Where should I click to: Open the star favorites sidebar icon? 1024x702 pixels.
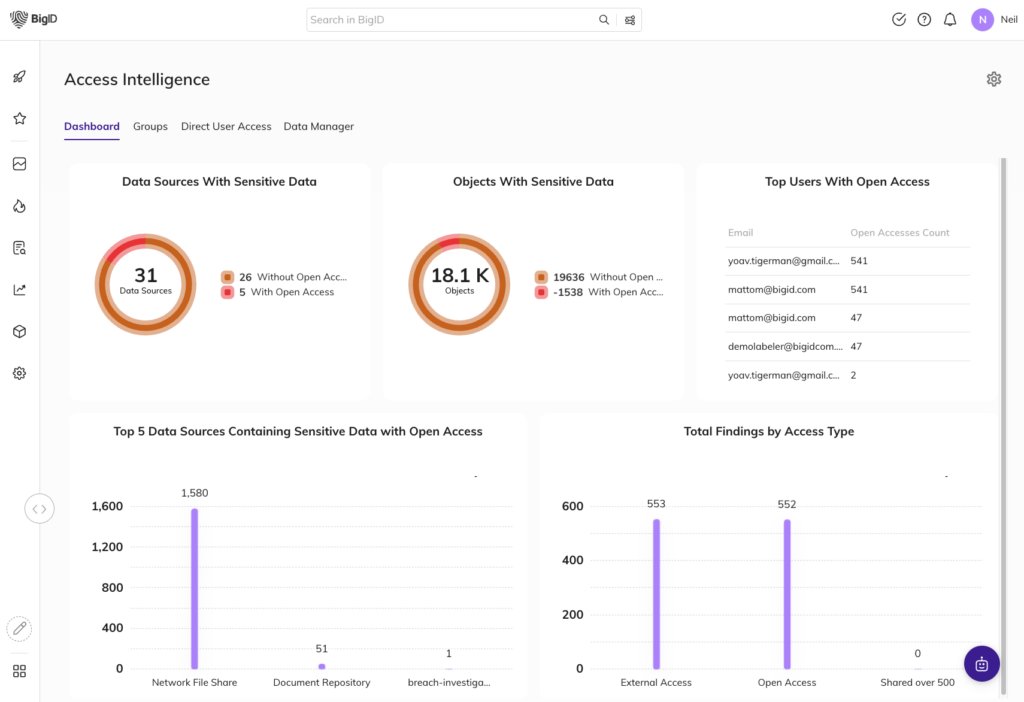coord(19,119)
